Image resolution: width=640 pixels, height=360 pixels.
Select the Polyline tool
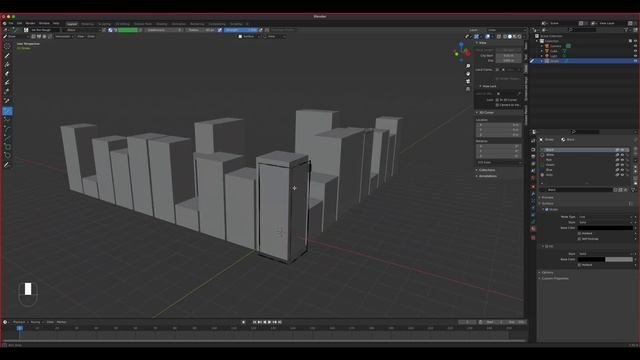coord(7,120)
